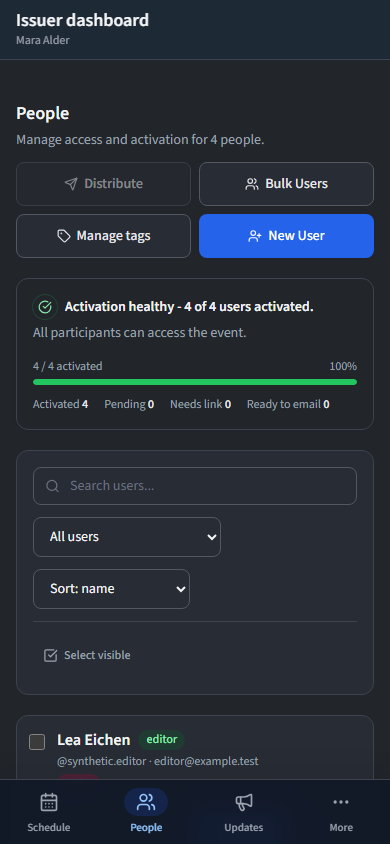390x844 pixels.
Task: Click 'Activation healthy - 4 of 4 users activated.'
Action: pyautogui.click(x=189, y=307)
